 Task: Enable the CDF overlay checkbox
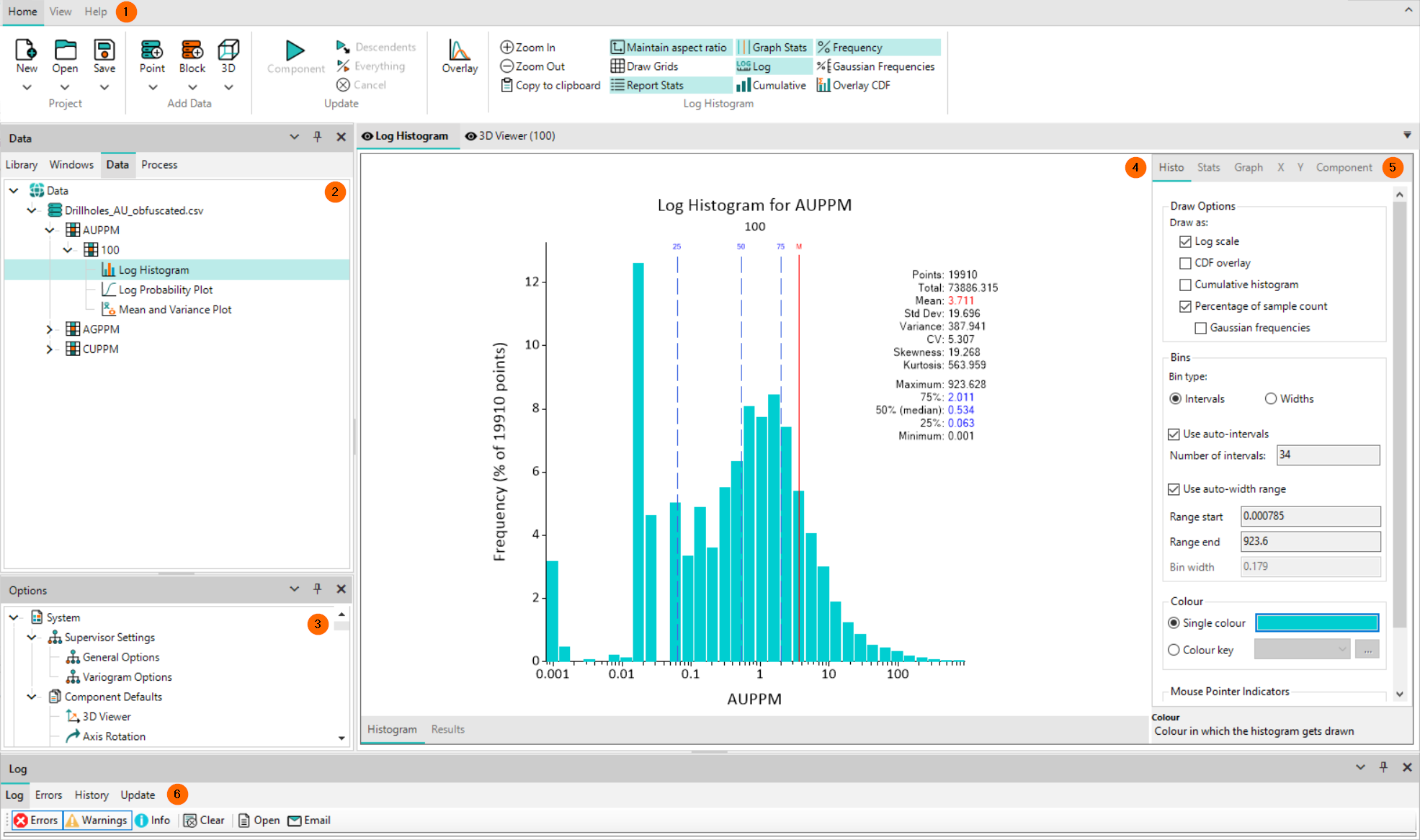tap(1185, 263)
